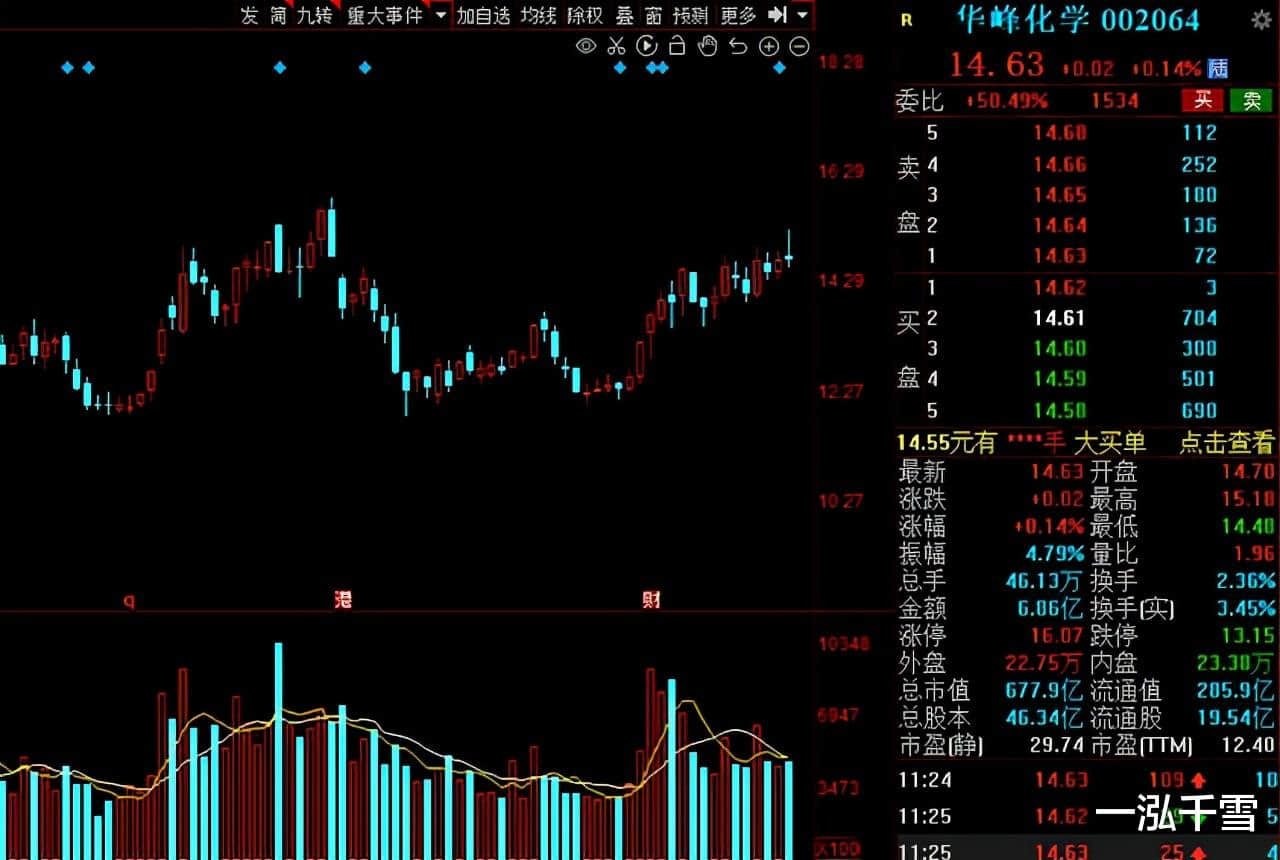Click the 市盈(TTM) value 12.40
Viewport: 1280px width, 860px height.
(1247, 745)
